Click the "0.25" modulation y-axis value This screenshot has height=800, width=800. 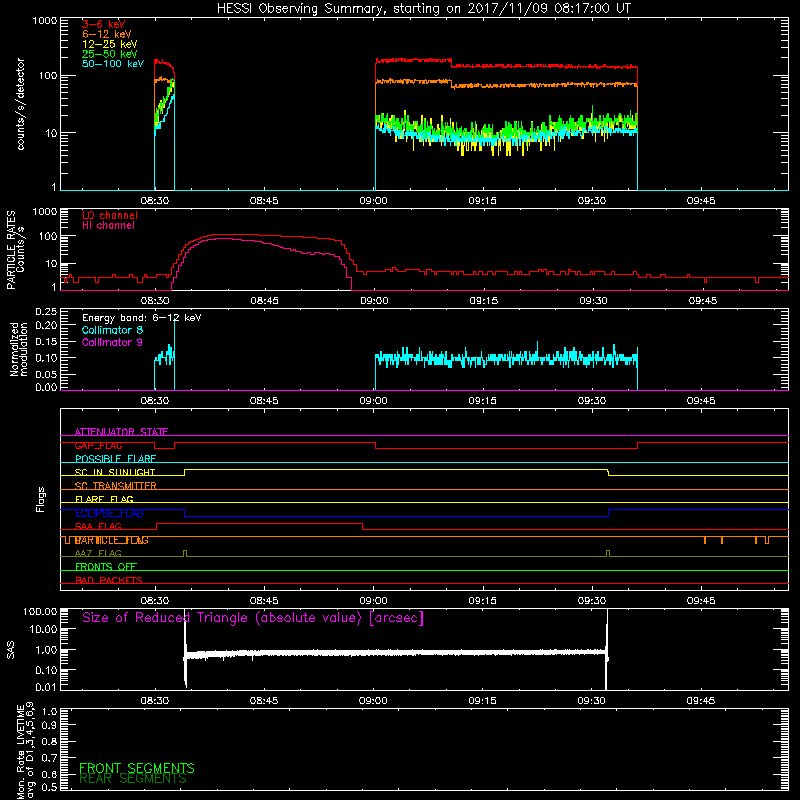46,312
